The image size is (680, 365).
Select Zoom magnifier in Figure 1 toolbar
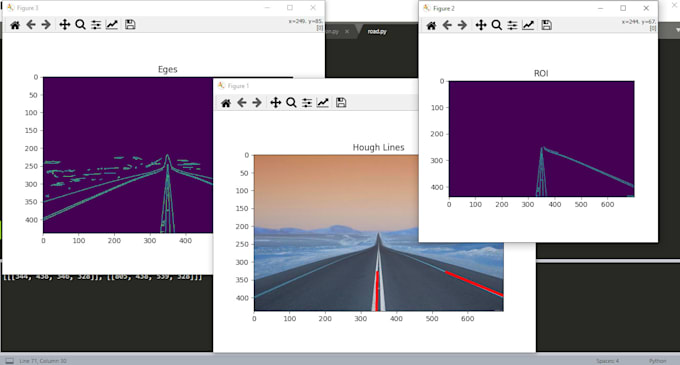click(291, 103)
